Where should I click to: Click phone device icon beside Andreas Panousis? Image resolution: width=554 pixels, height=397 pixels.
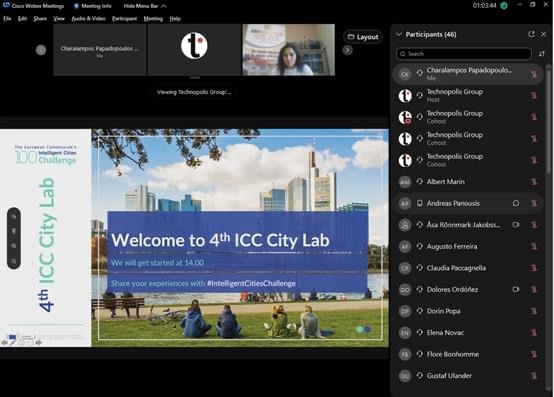pos(419,203)
